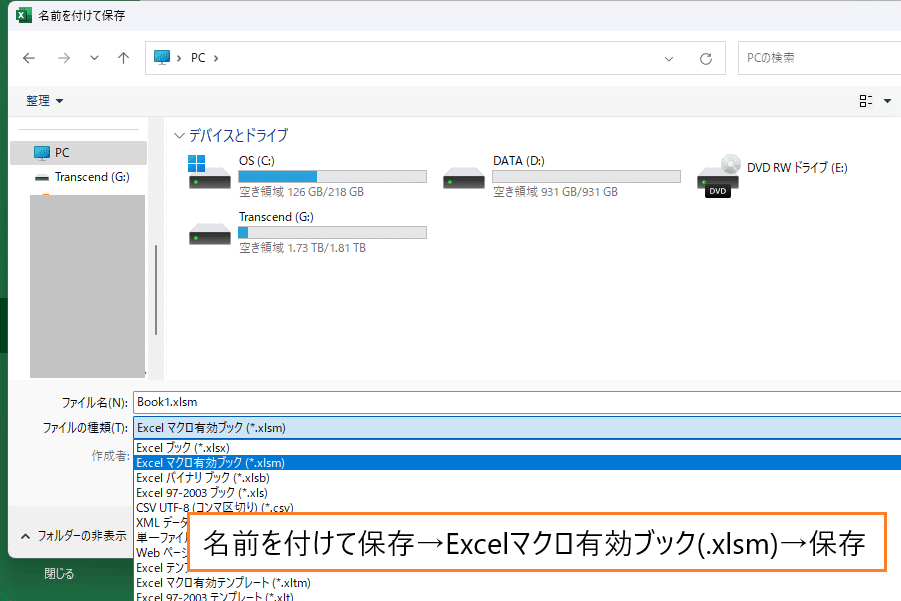Click PC breadcrumb in address bar
Image resolution: width=901 pixels, height=601 pixels.
(198, 58)
